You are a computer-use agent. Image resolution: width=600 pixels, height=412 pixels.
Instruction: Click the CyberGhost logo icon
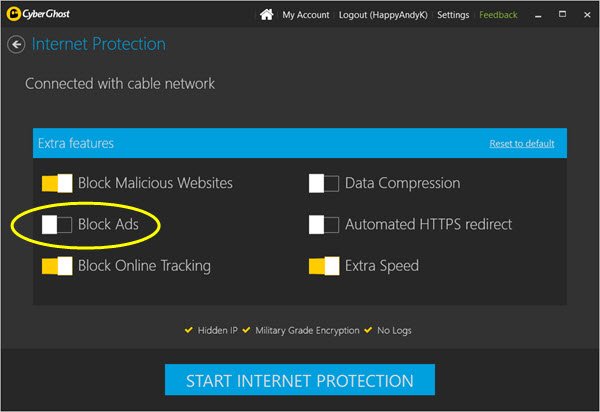(15, 15)
